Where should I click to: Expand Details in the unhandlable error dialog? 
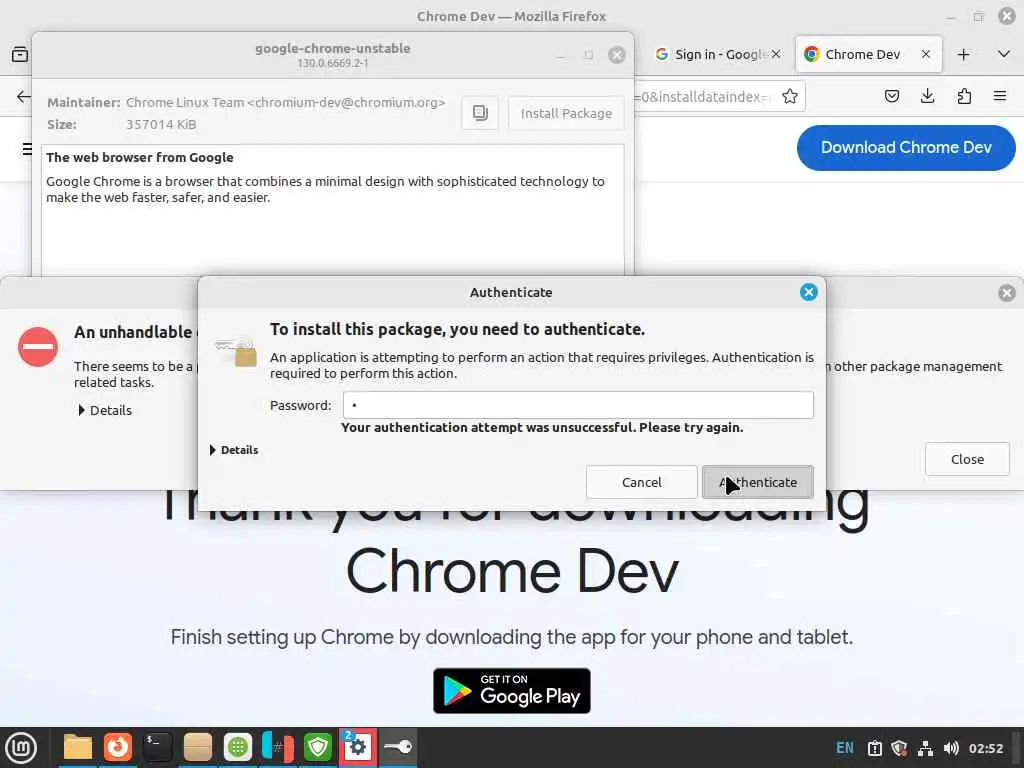click(x=105, y=410)
